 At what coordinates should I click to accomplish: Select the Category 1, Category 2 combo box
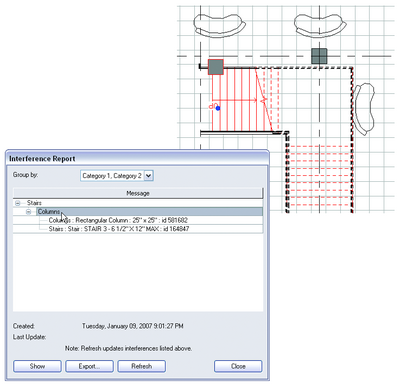117,176
